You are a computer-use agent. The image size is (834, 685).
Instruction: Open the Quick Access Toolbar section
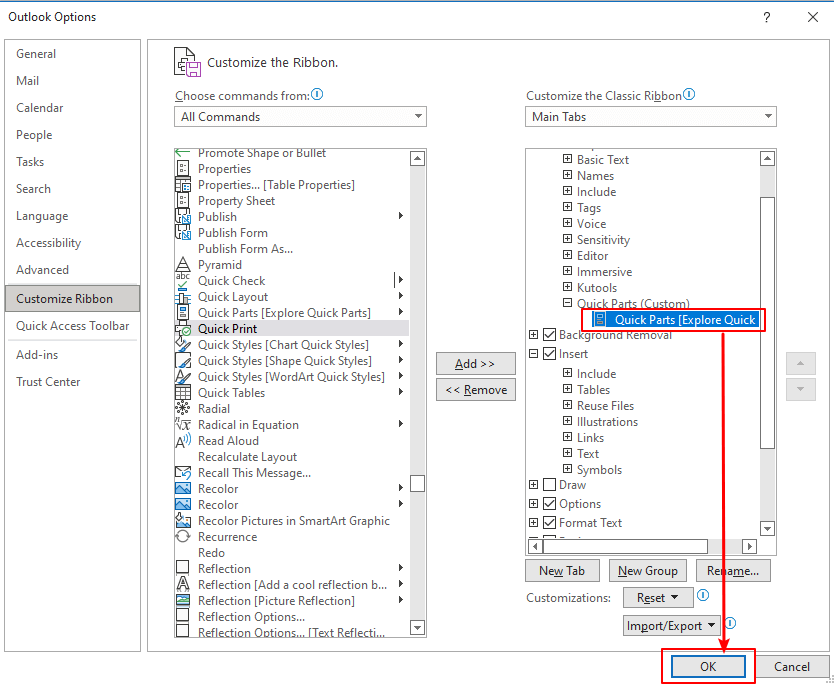72,326
